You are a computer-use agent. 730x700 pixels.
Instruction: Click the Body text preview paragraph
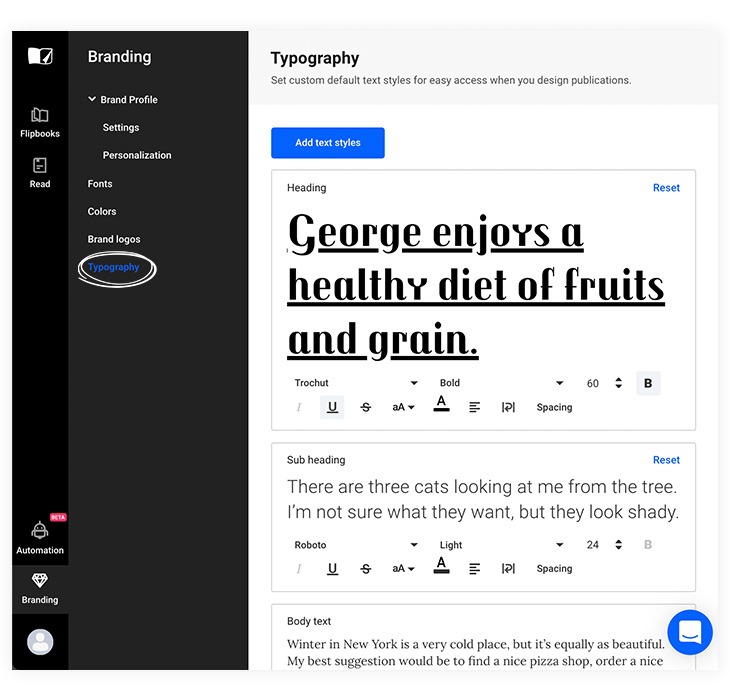(x=475, y=653)
